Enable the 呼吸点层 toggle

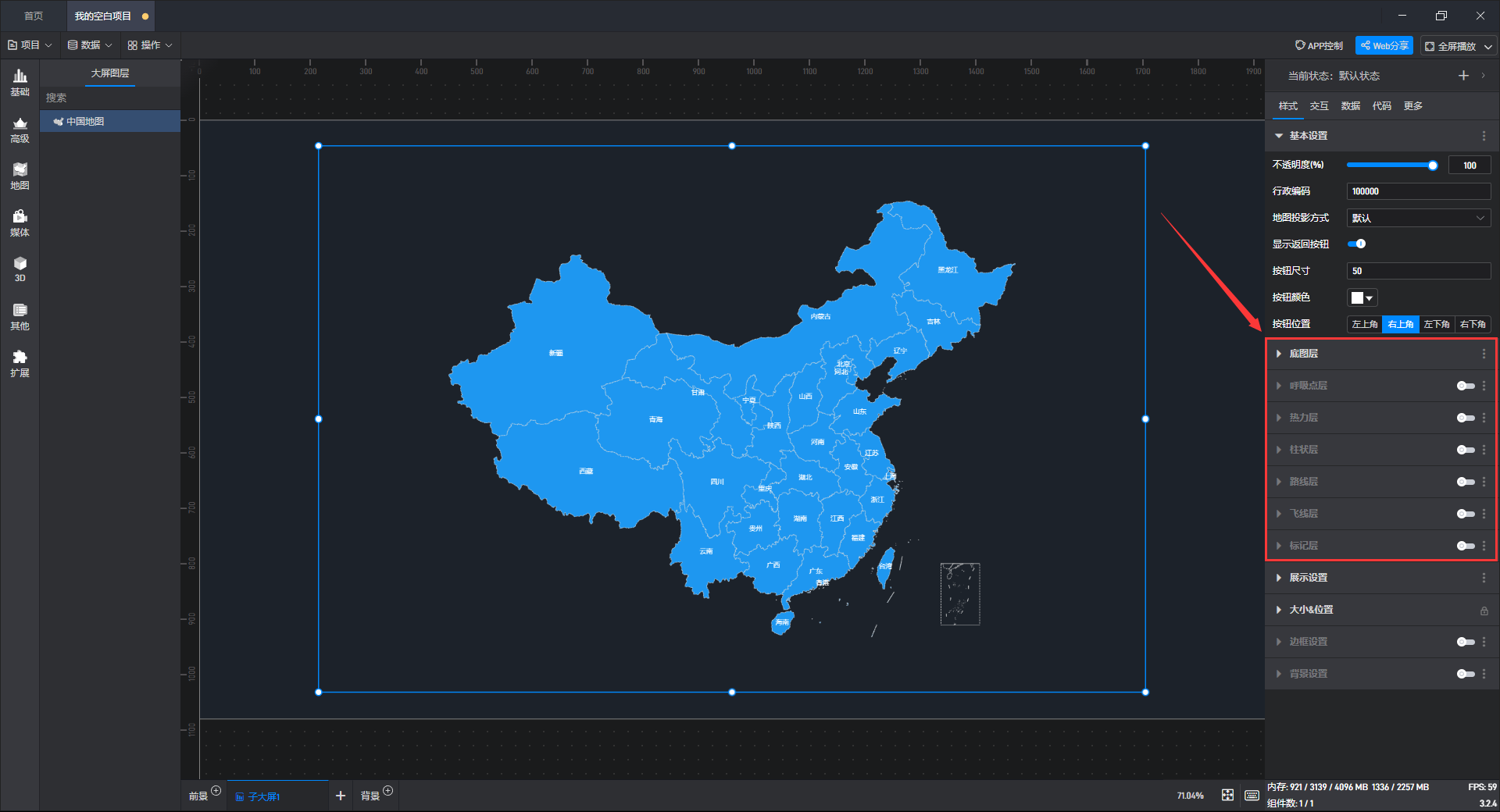pos(1466,386)
